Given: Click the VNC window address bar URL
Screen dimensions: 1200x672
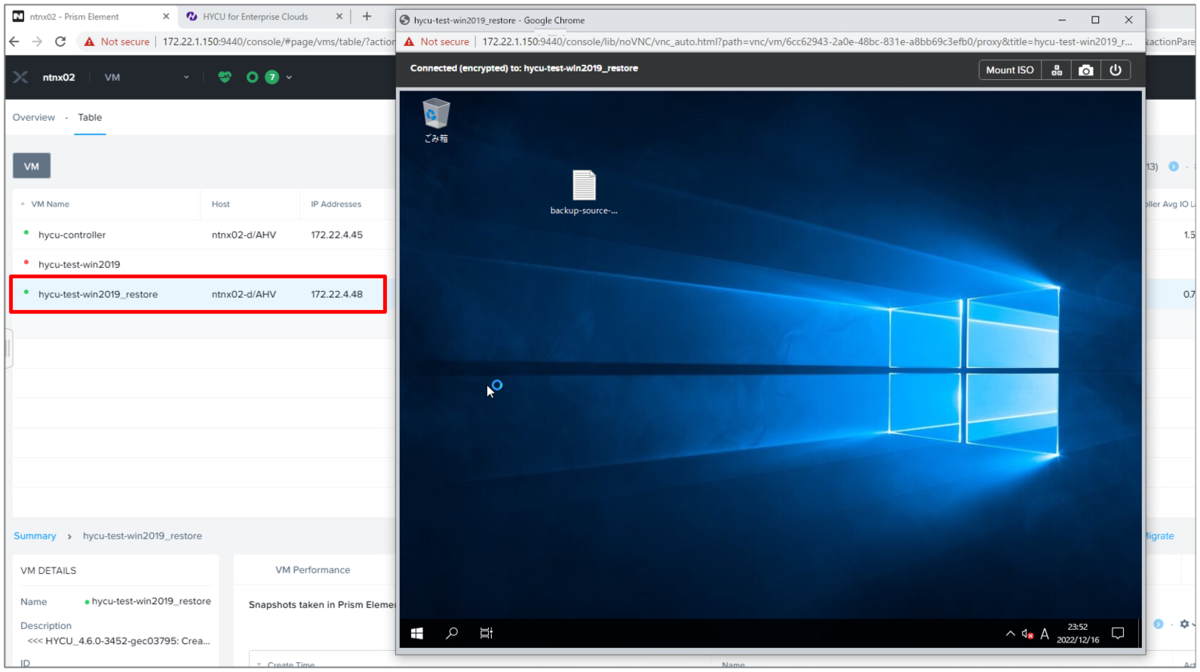Looking at the screenshot, I should [808, 42].
